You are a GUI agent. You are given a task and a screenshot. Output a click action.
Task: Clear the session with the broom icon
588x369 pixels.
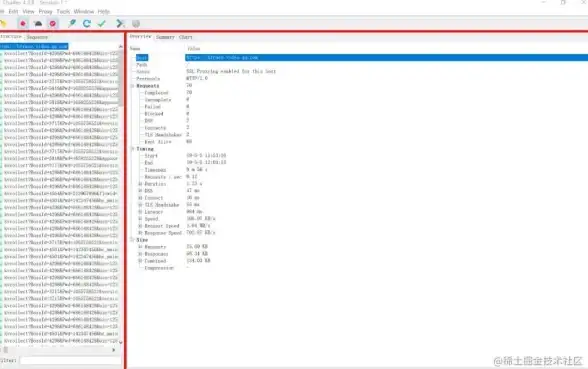pos(3,24)
